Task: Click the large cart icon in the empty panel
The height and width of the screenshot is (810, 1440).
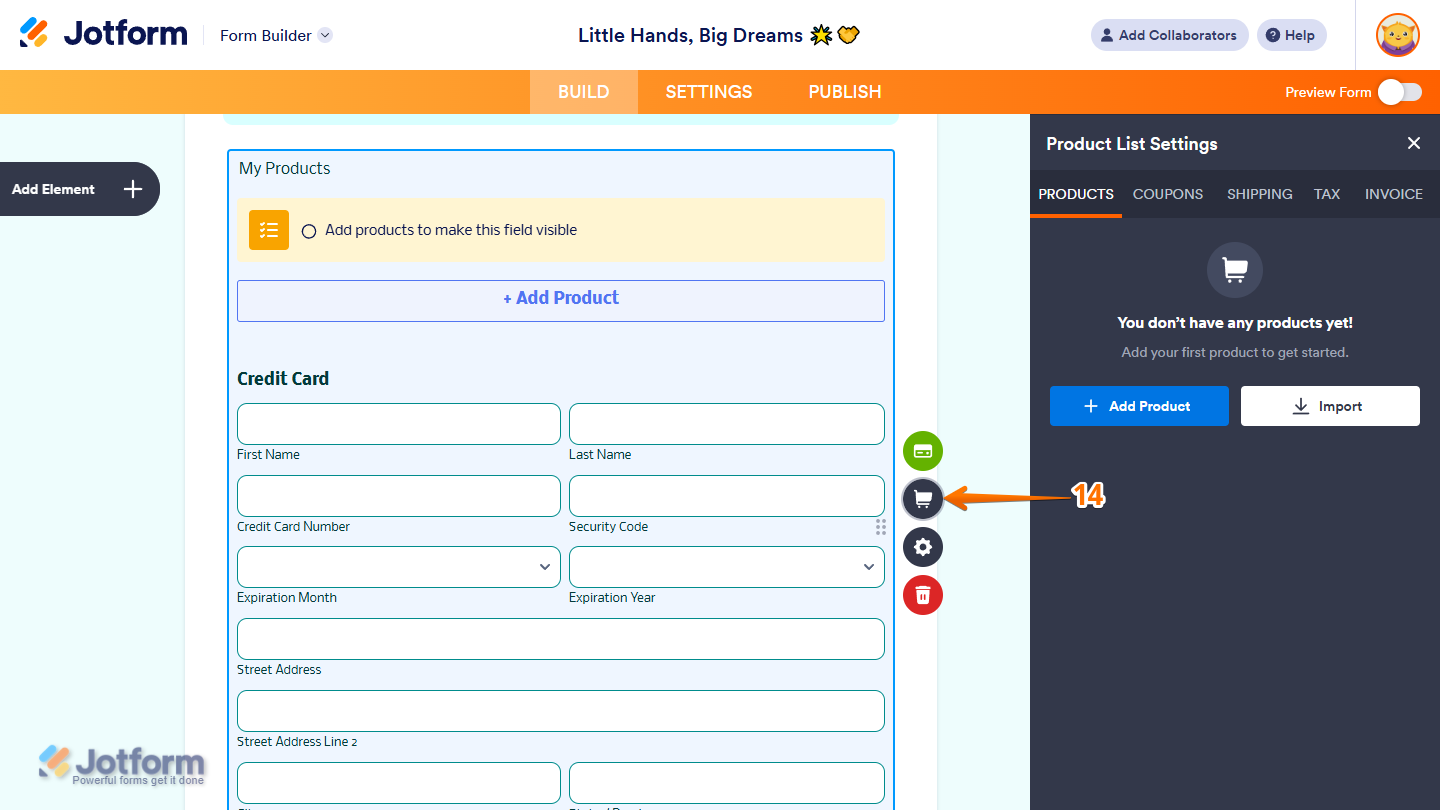Action: click(1235, 270)
